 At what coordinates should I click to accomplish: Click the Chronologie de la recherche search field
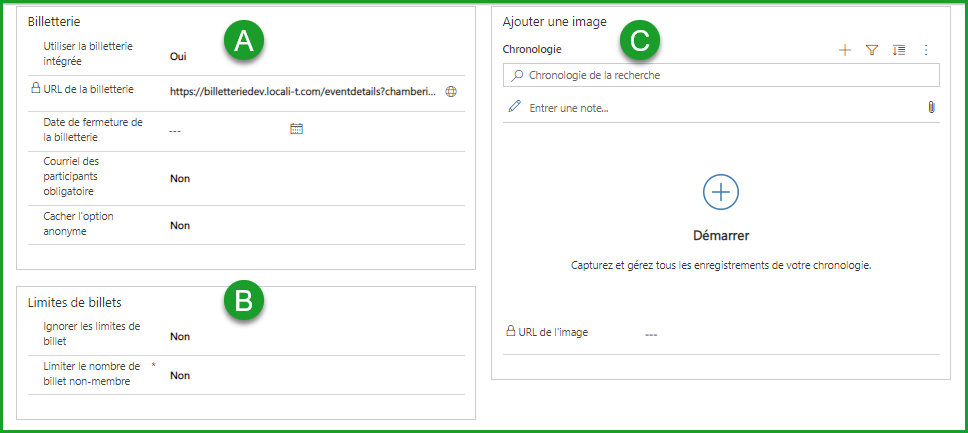pyautogui.click(x=725, y=75)
